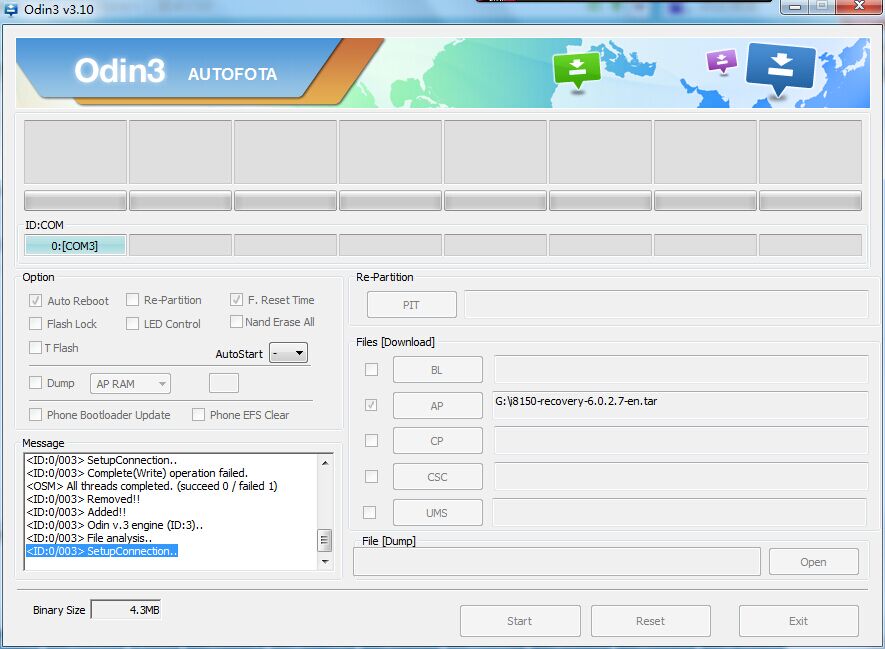Select the 'Removed!!' log line
This screenshot has width=885, height=649.
pyautogui.click(x=83, y=499)
